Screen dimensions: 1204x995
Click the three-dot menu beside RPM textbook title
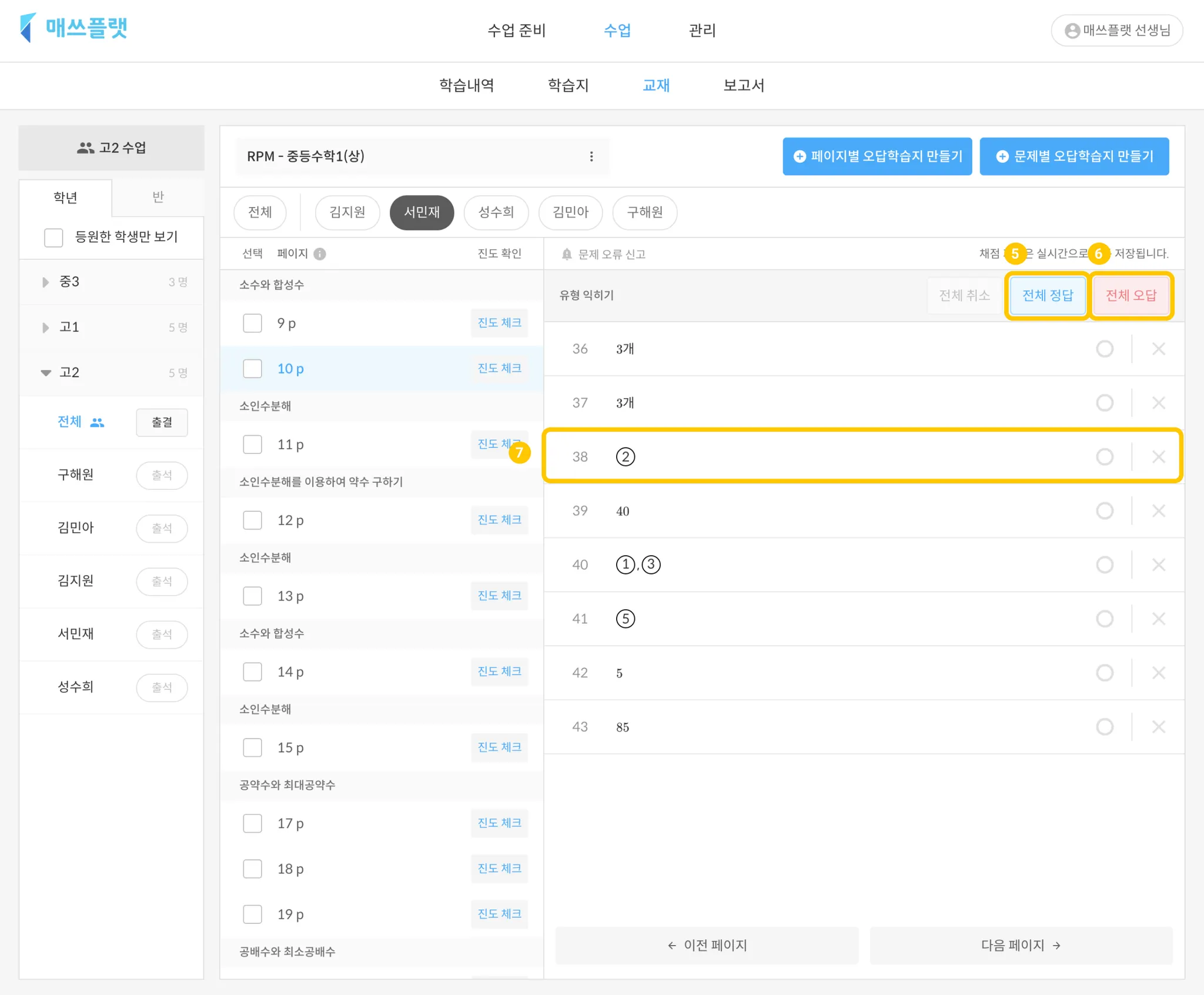click(591, 156)
